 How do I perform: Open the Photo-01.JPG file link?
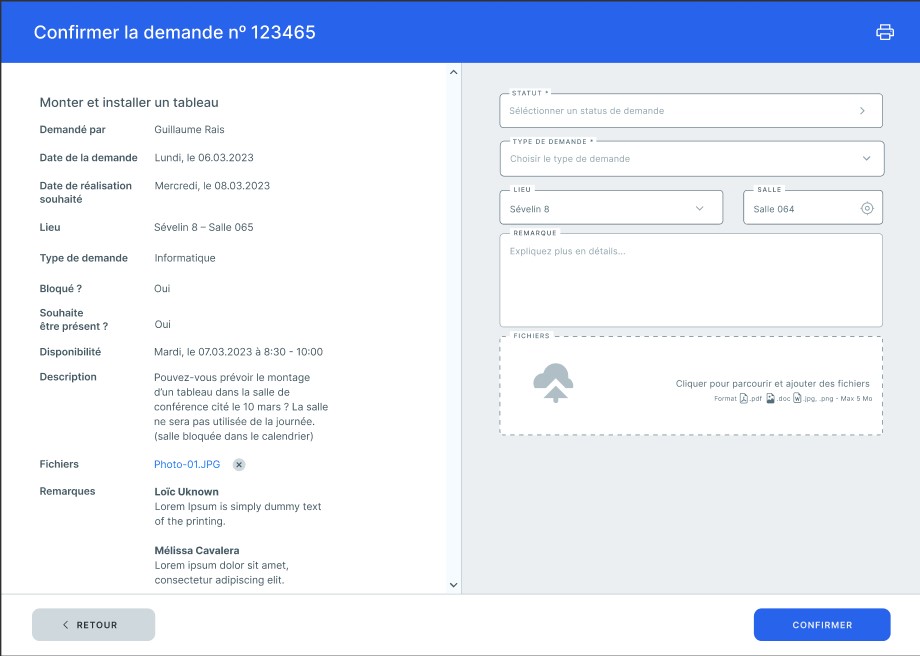(x=187, y=465)
